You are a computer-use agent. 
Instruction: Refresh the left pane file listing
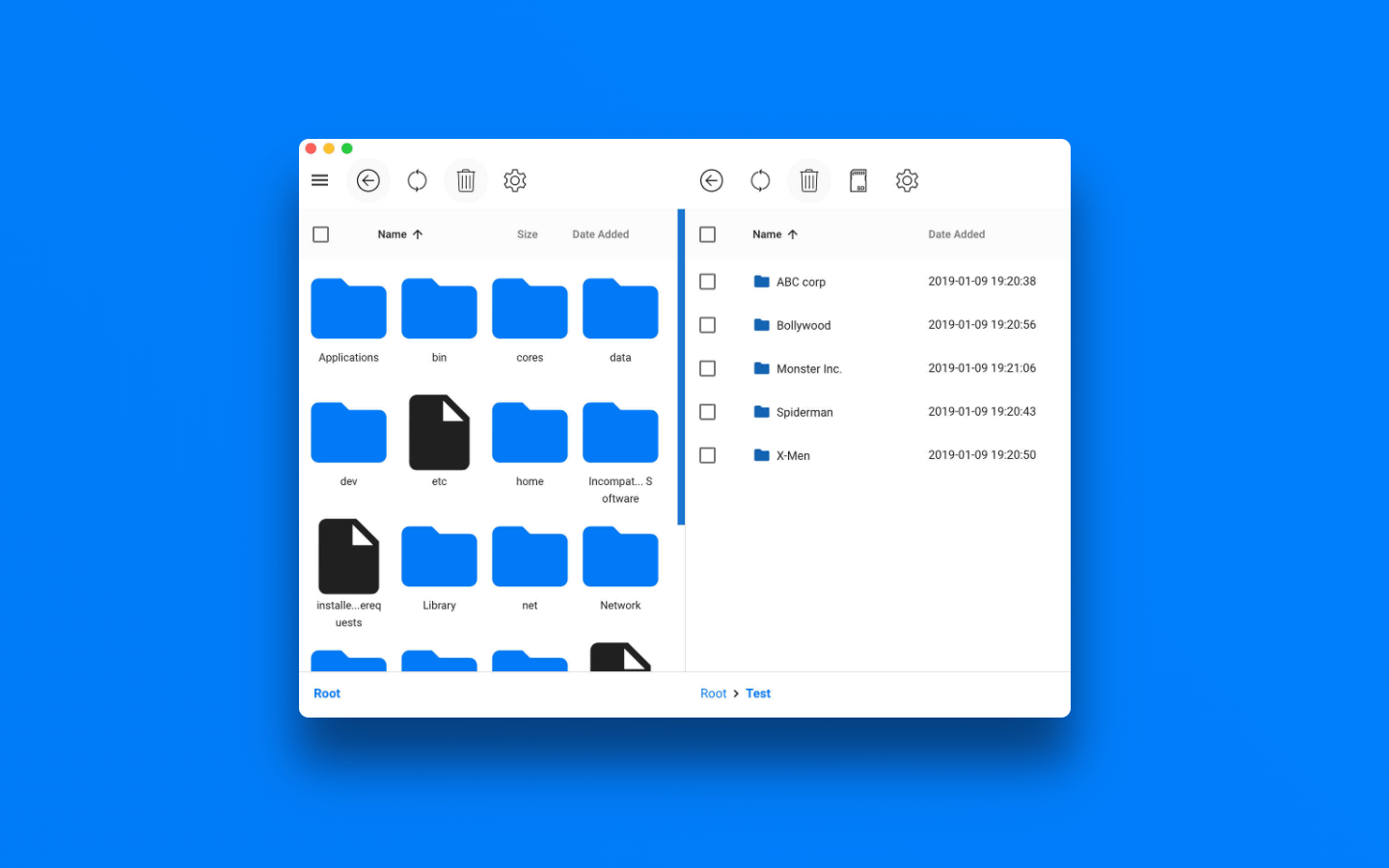click(417, 180)
